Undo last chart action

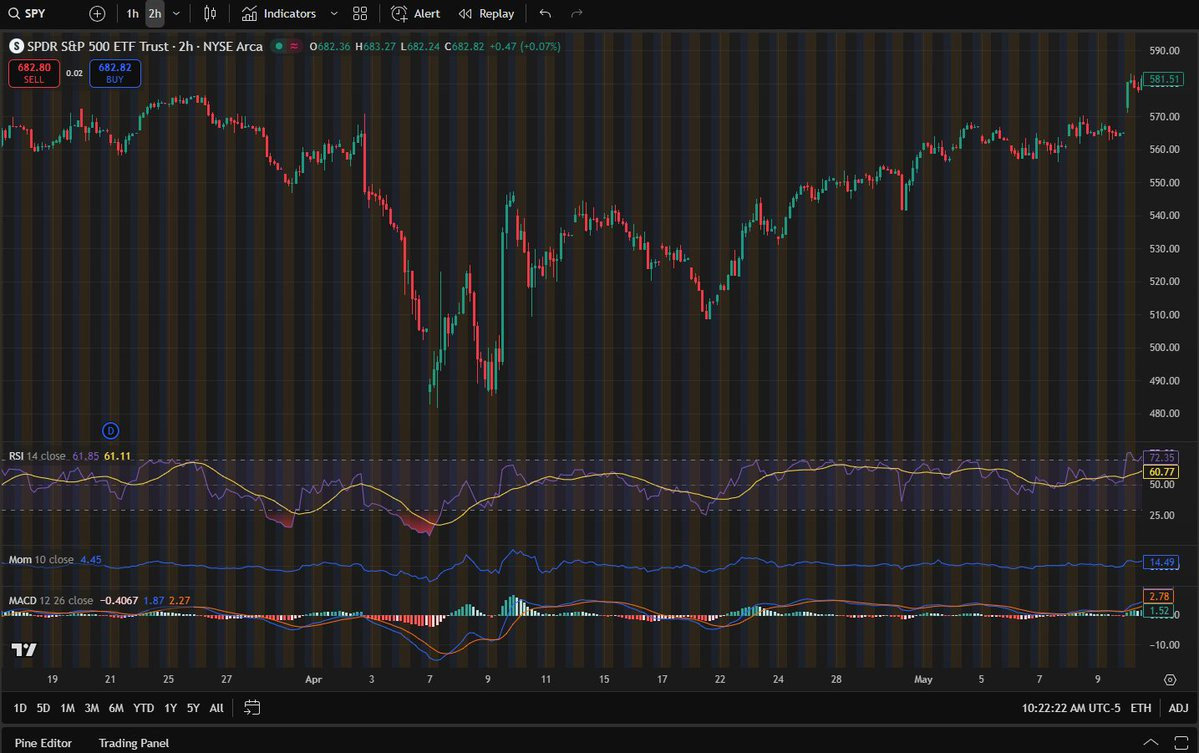(x=544, y=14)
